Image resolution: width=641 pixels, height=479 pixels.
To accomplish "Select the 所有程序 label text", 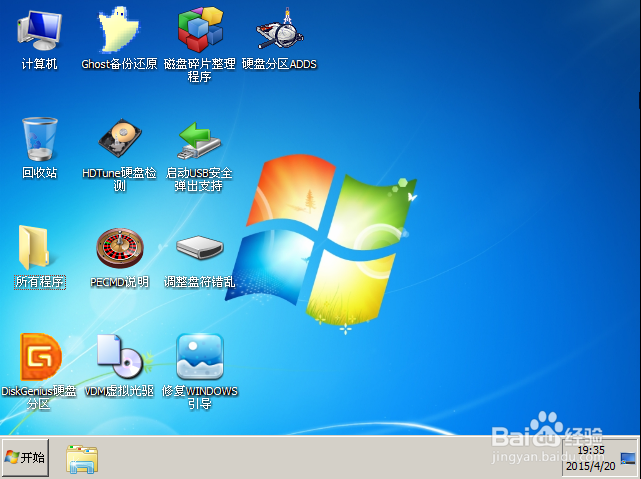I will pos(40,282).
